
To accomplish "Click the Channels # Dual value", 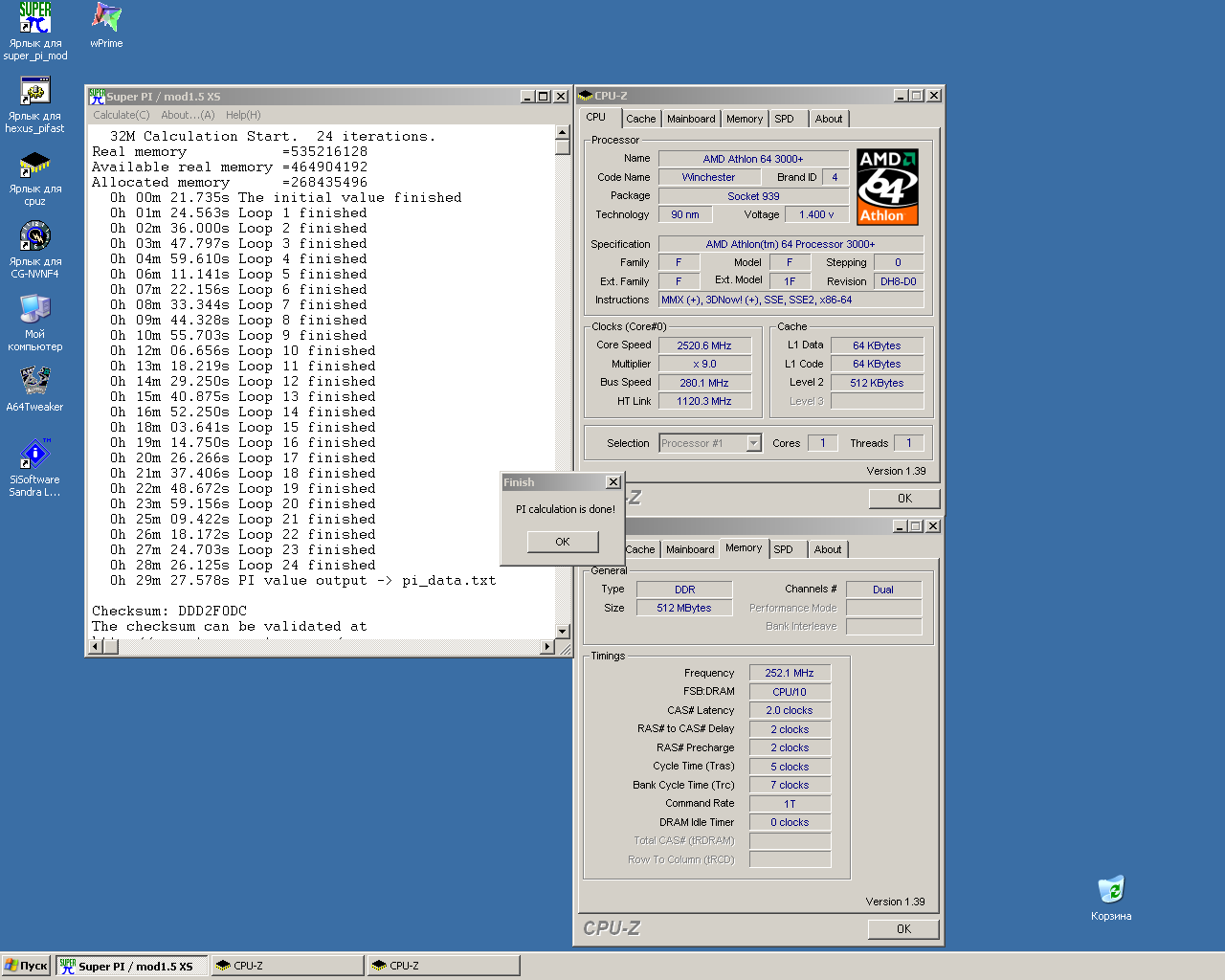I will 883,590.
